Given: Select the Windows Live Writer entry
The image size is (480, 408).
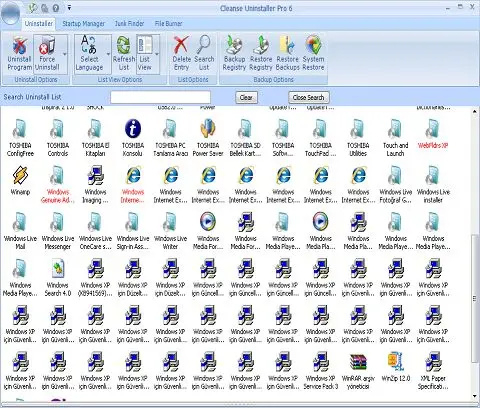Looking at the screenshot, I should 170,231.
